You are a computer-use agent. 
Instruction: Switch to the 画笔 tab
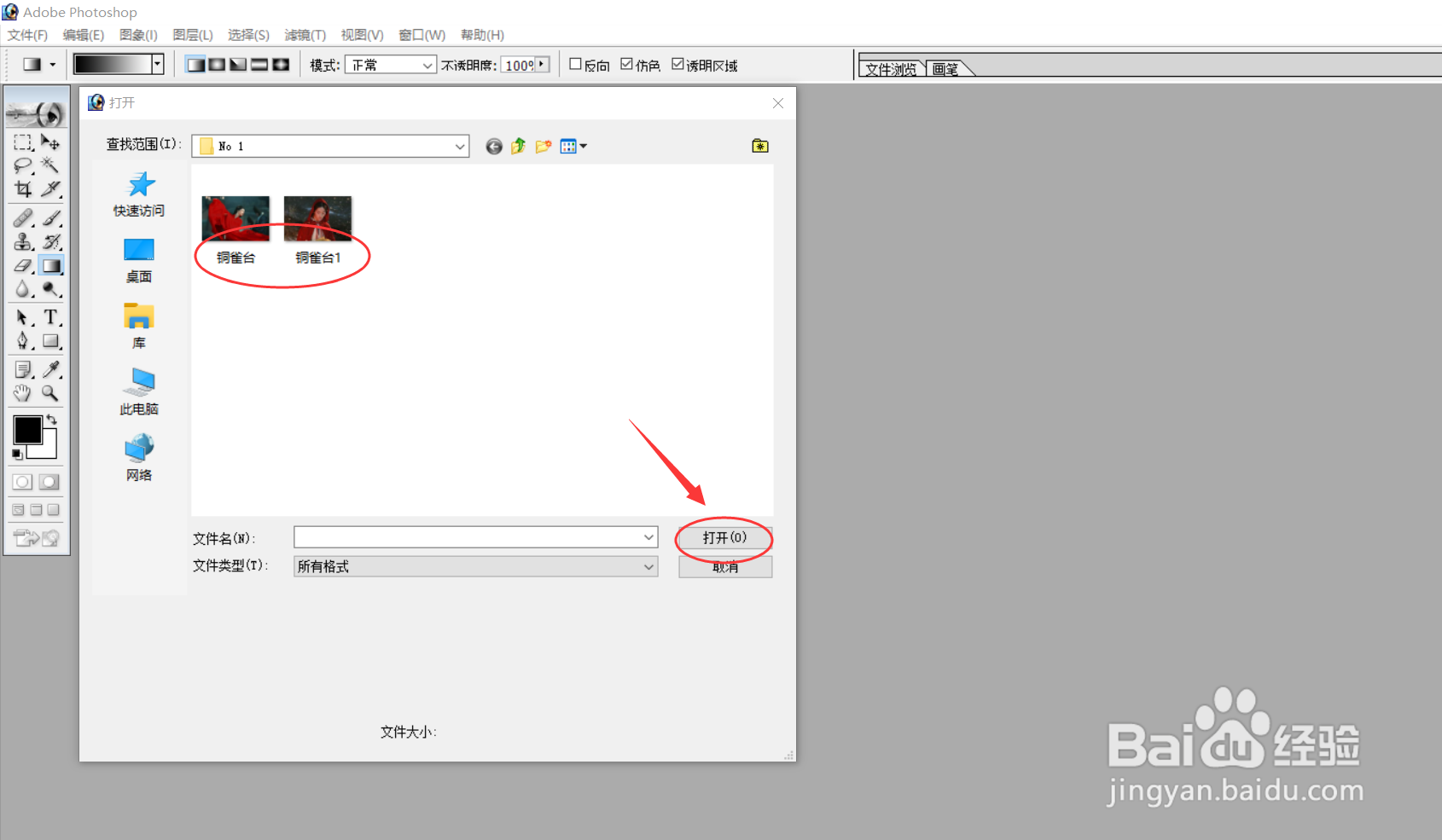coord(945,69)
